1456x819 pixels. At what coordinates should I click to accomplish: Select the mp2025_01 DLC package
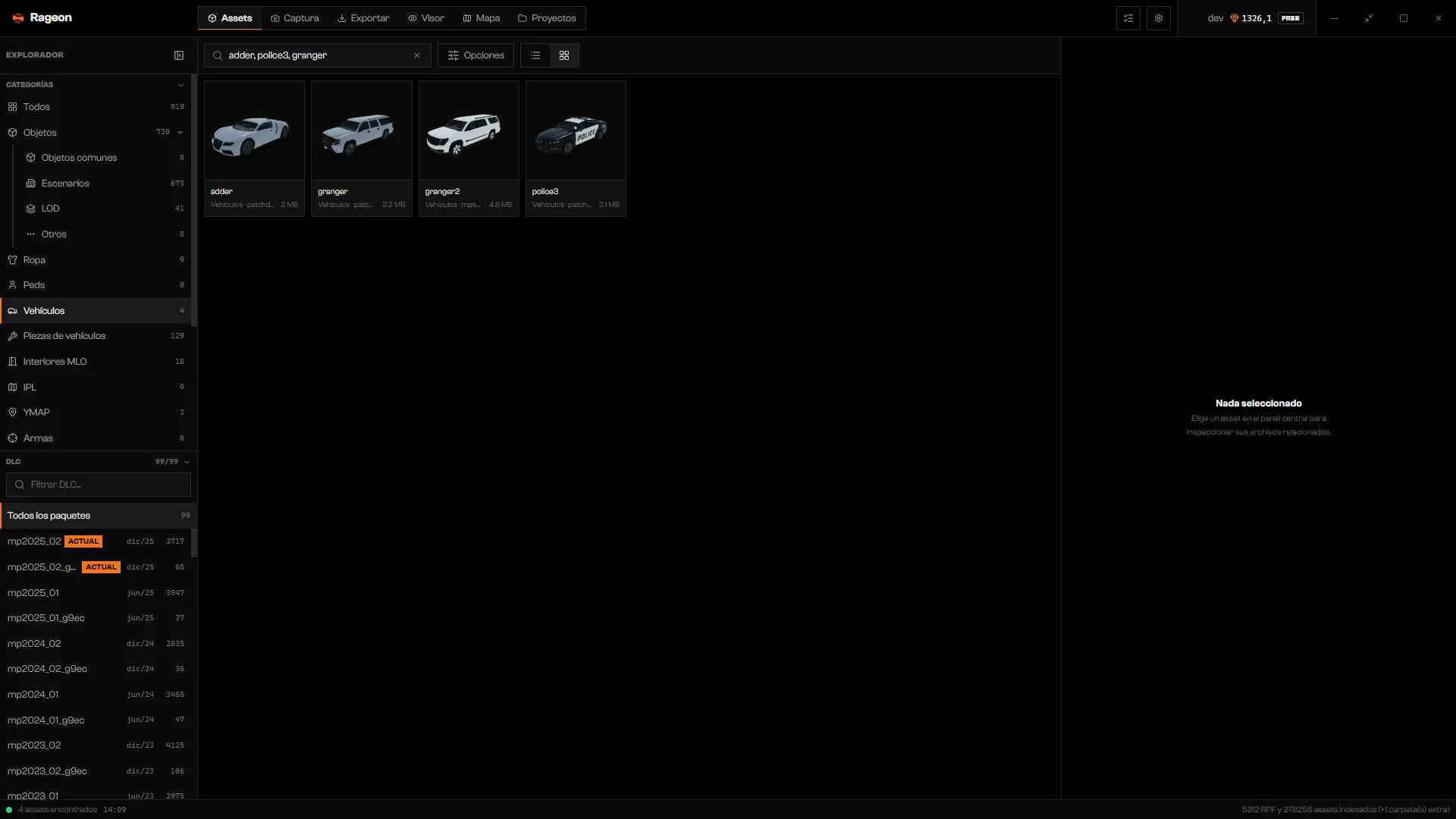point(96,593)
